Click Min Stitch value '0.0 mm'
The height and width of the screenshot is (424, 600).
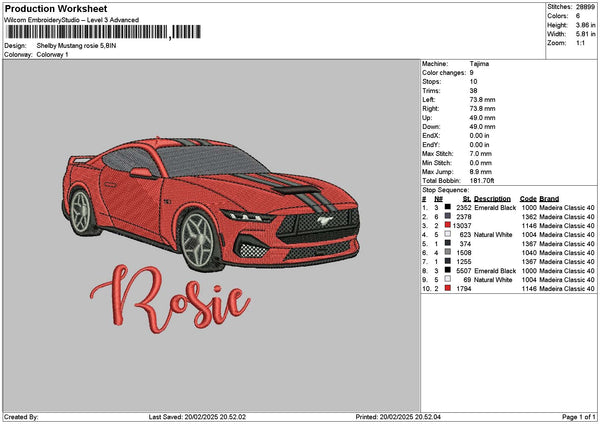click(x=481, y=163)
